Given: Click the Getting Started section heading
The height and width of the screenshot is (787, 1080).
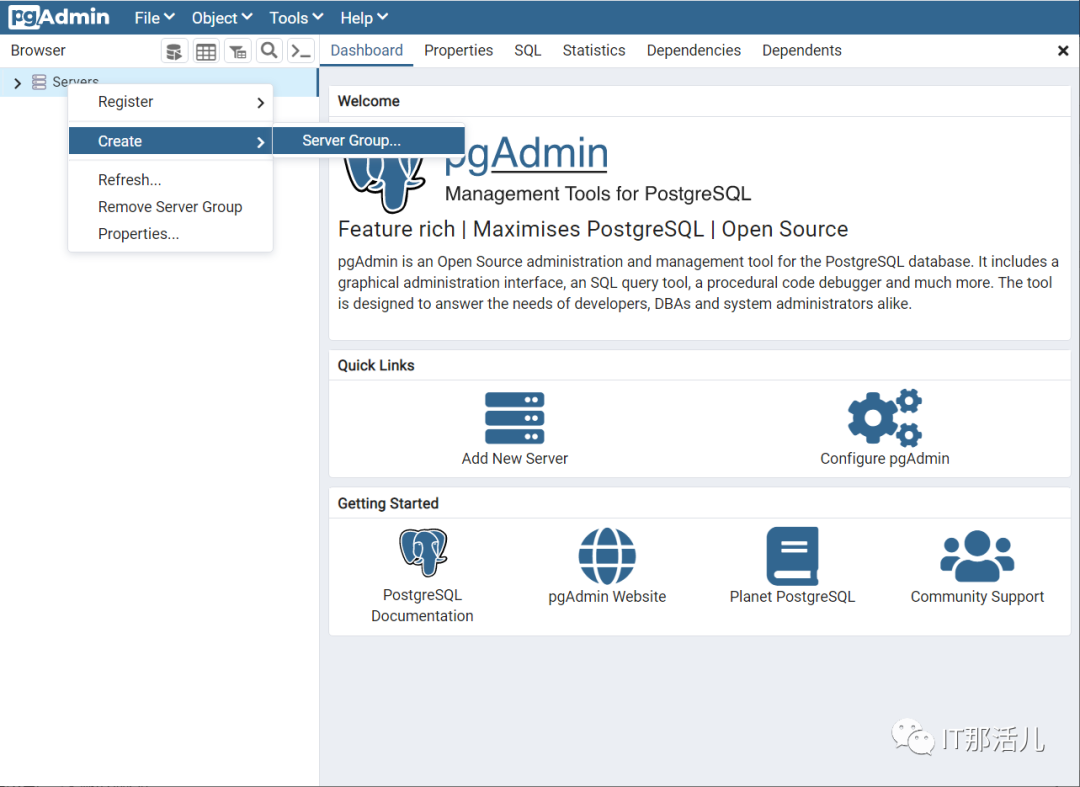Looking at the screenshot, I should (388, 503).
